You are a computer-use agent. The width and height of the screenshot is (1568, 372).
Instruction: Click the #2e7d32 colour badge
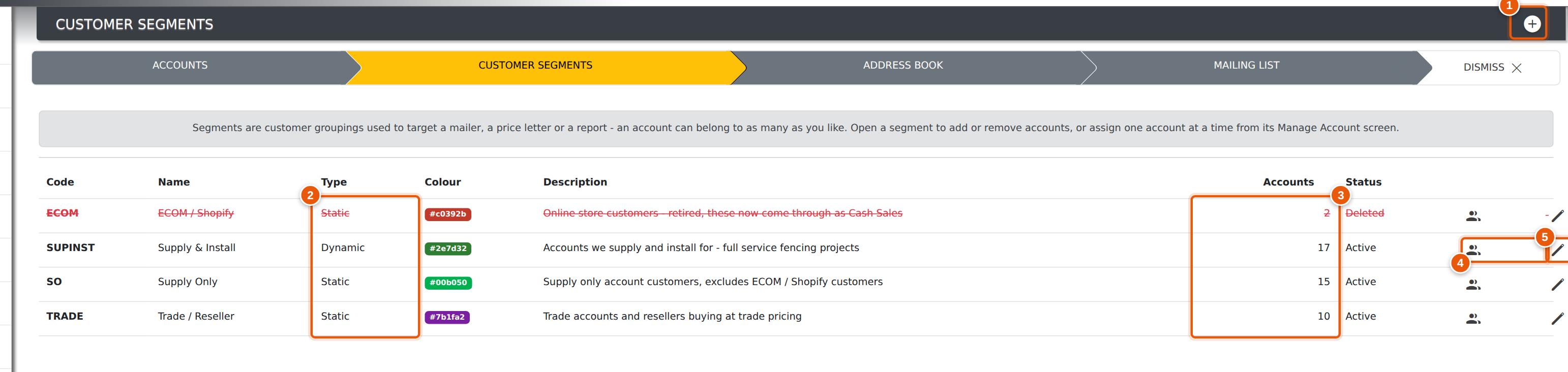447,249
